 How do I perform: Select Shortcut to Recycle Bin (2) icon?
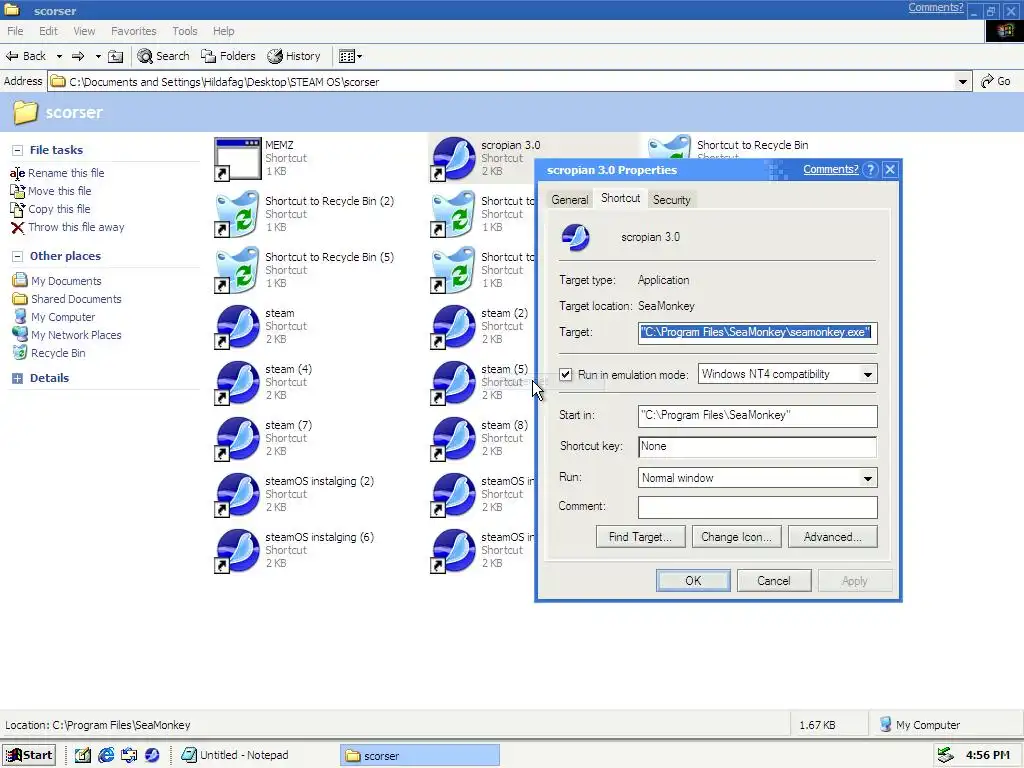coord(238,214)
